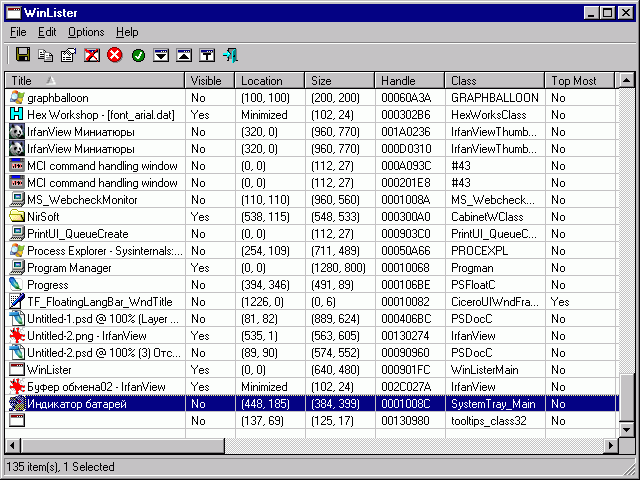Click the window icon with letter T

point(207,55)
